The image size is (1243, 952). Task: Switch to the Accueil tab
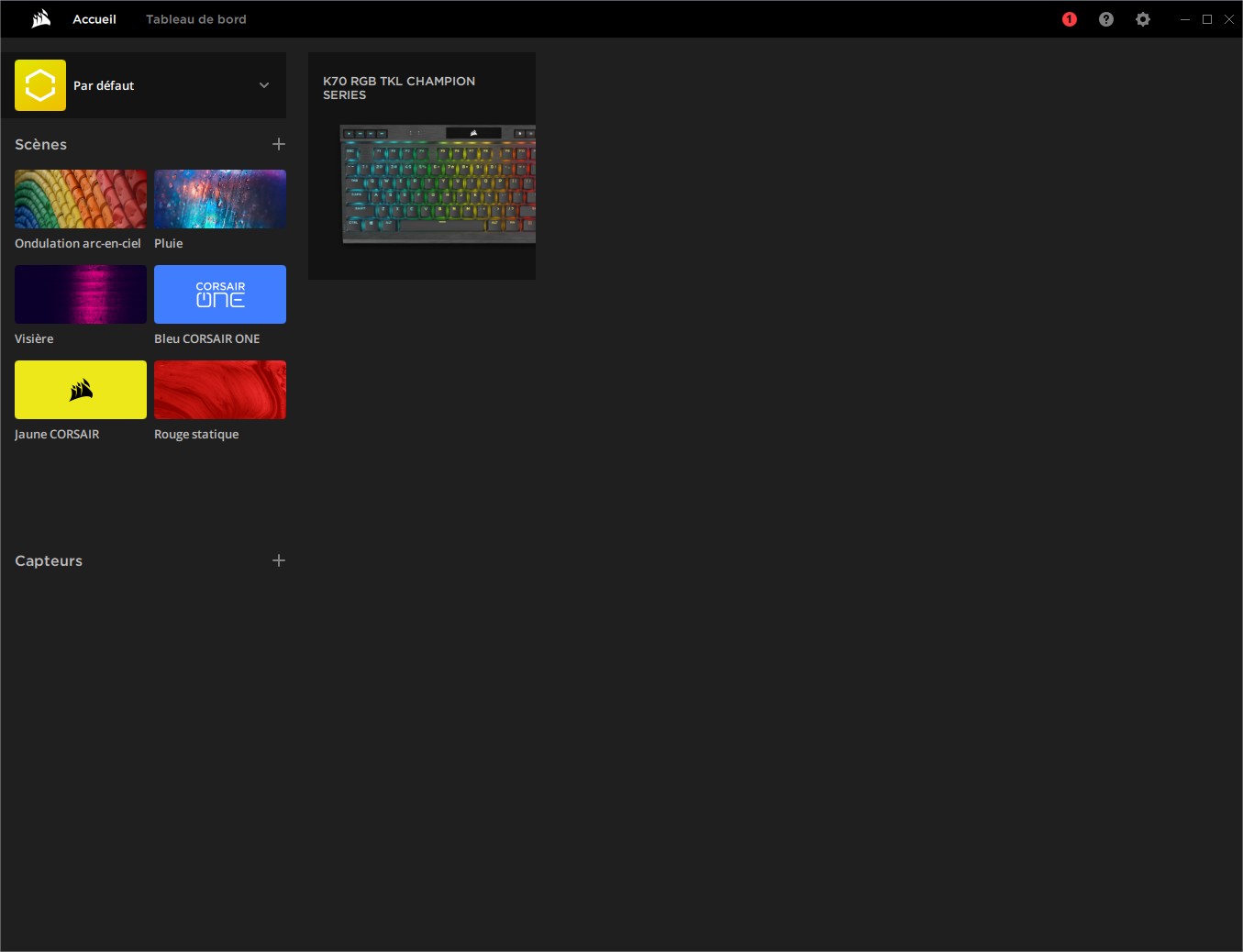pyautogui.click(x=94, y=19)
